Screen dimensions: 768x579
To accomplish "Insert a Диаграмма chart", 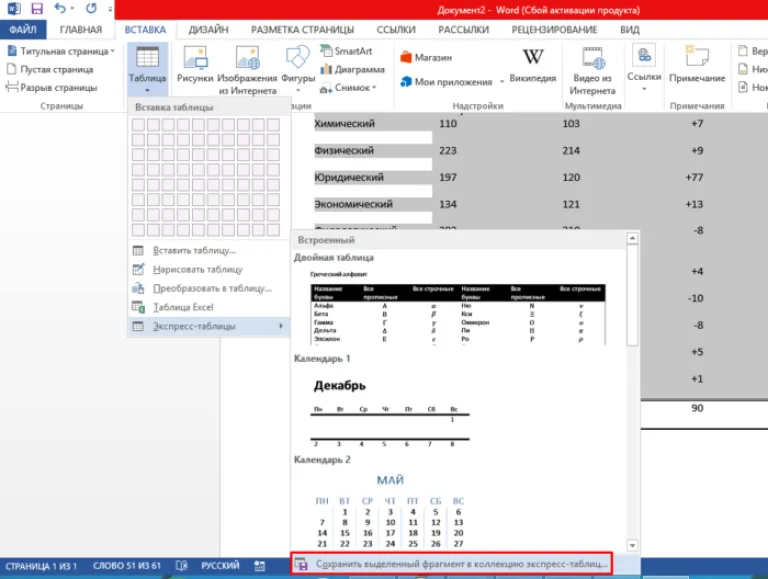I will click(352, 69).
